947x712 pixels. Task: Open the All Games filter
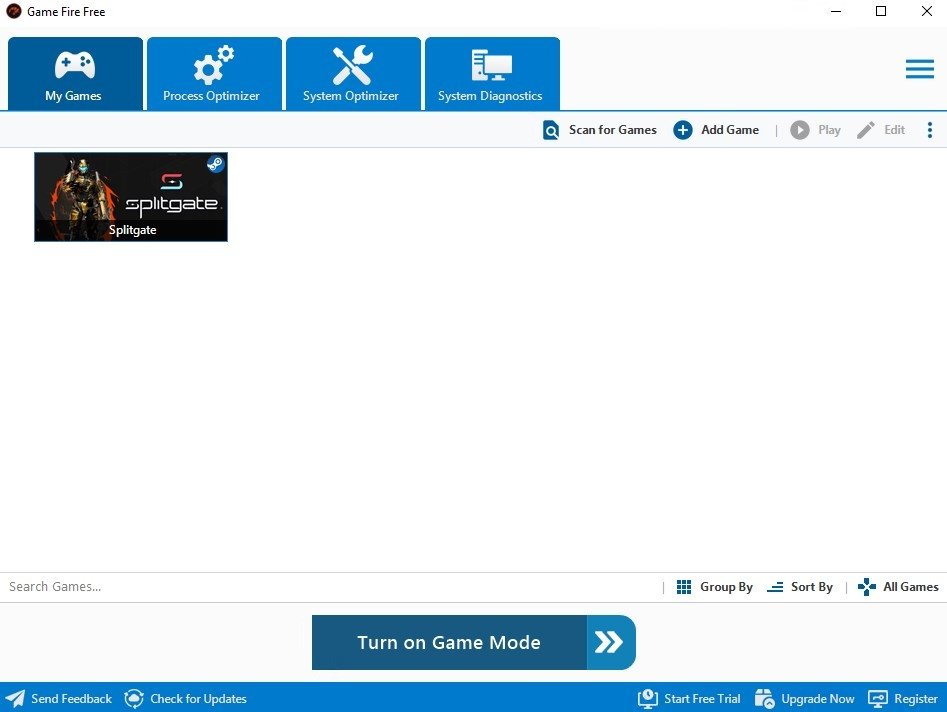(898, 587)
